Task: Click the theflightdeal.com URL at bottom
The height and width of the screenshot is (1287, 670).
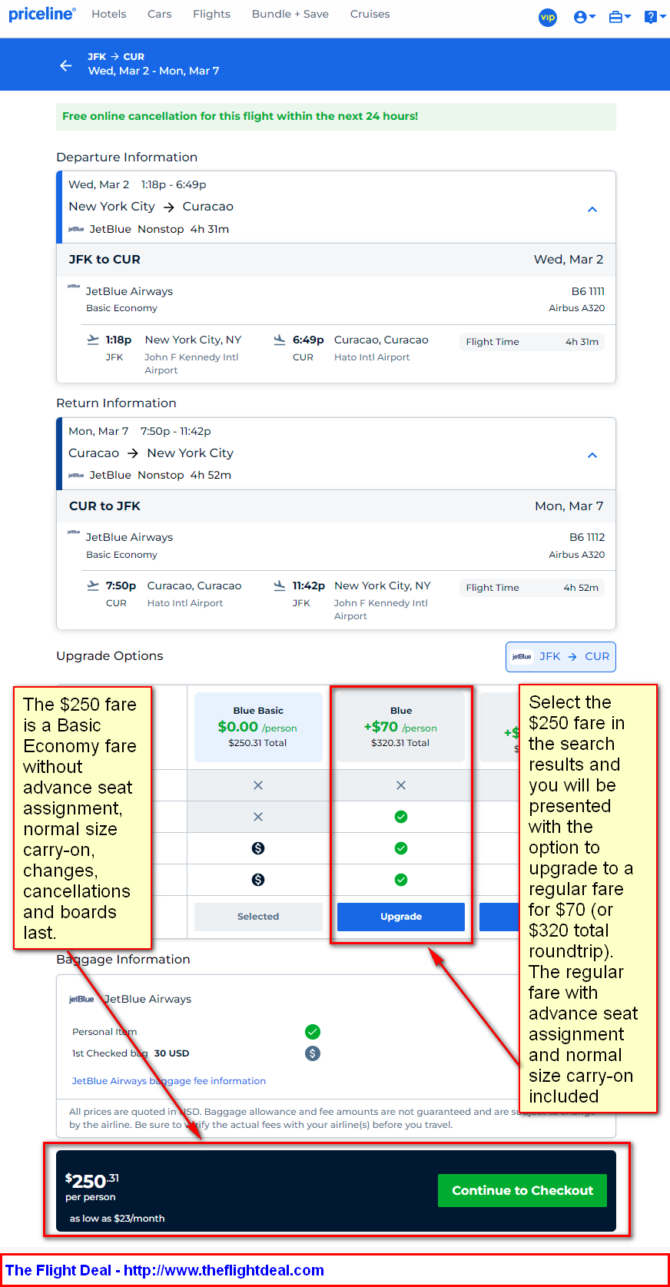Action: coord(222,1270)
